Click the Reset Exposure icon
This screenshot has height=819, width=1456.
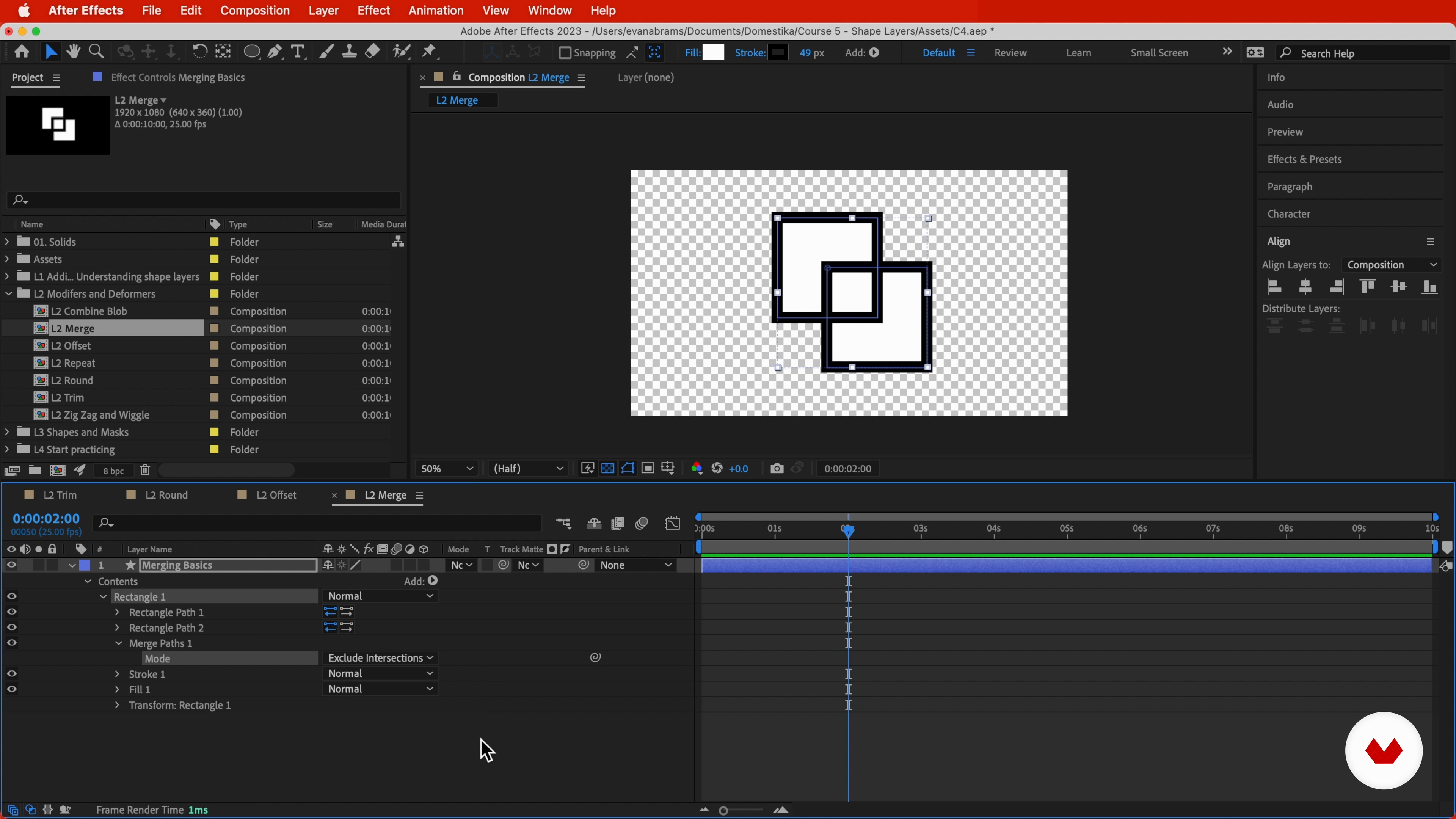(717, 469)
